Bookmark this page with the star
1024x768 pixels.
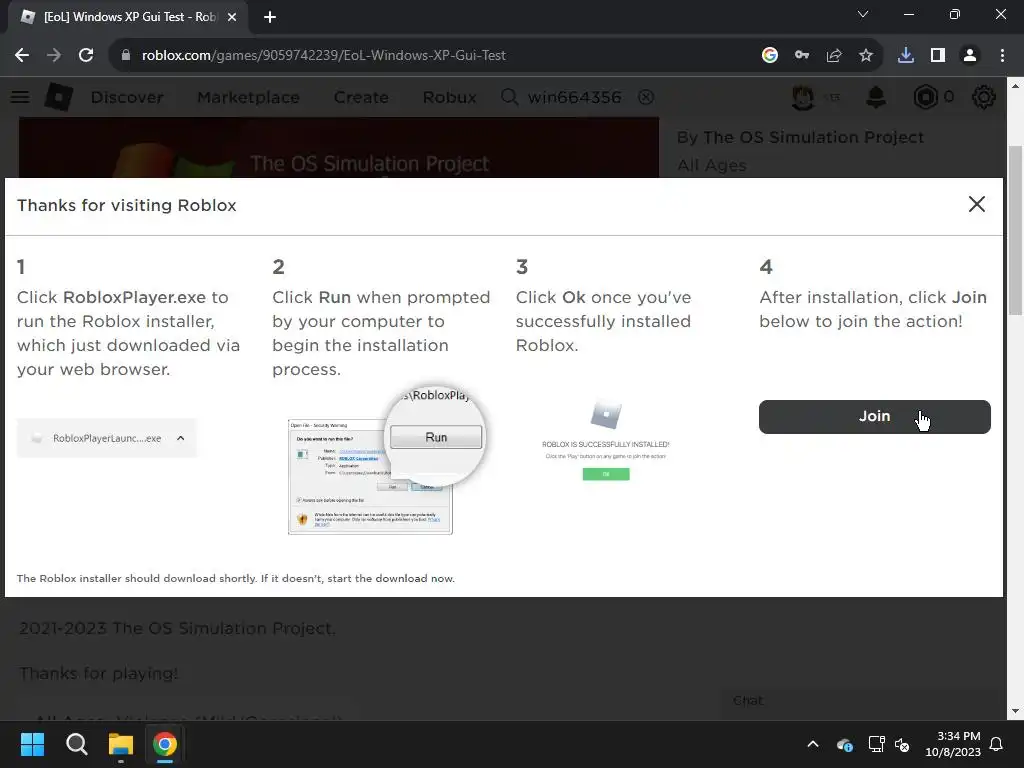(x=866, y=56)
